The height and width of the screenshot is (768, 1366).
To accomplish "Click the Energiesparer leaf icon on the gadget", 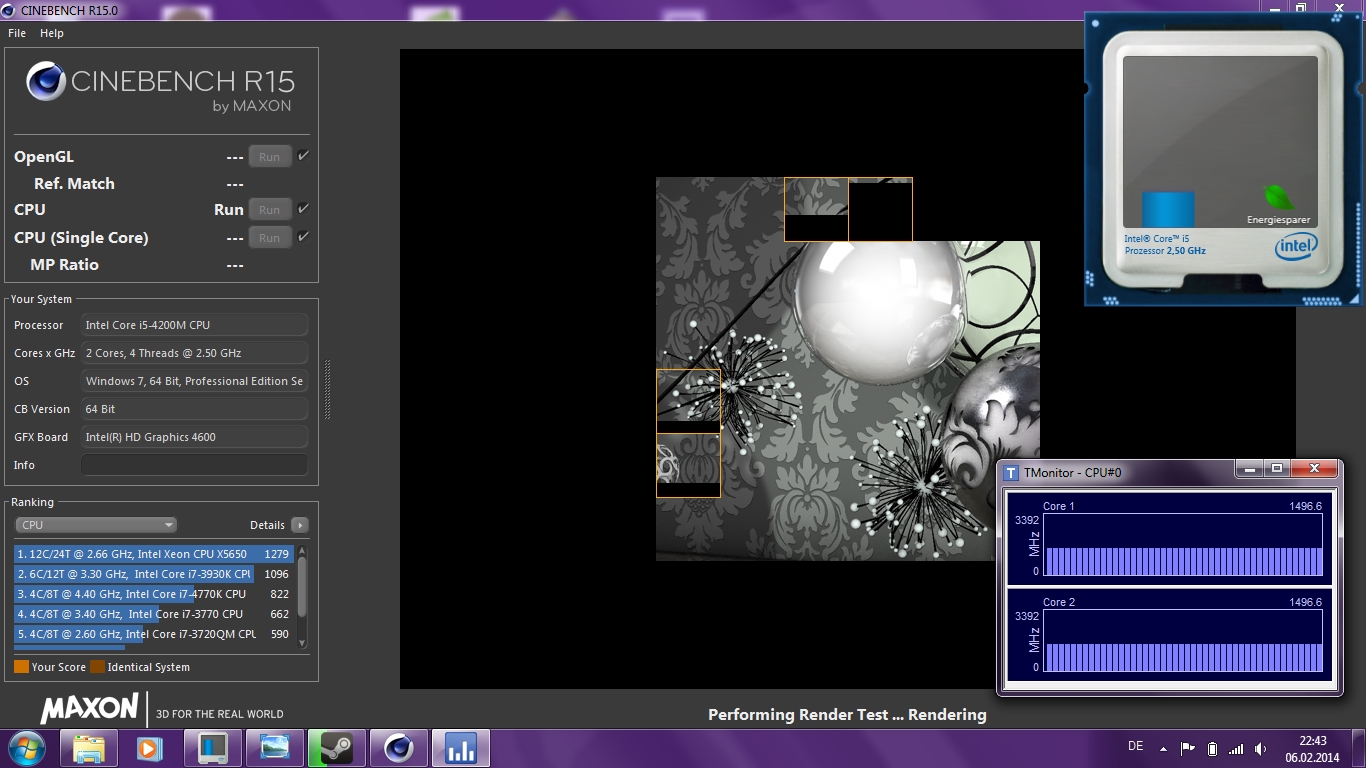I will [1279, 197].
